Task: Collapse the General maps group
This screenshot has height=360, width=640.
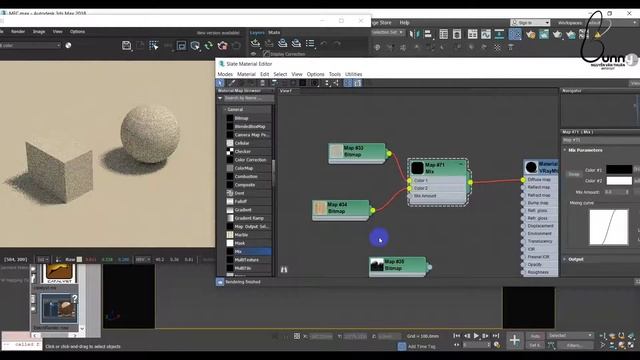Action: click(225, 109)
